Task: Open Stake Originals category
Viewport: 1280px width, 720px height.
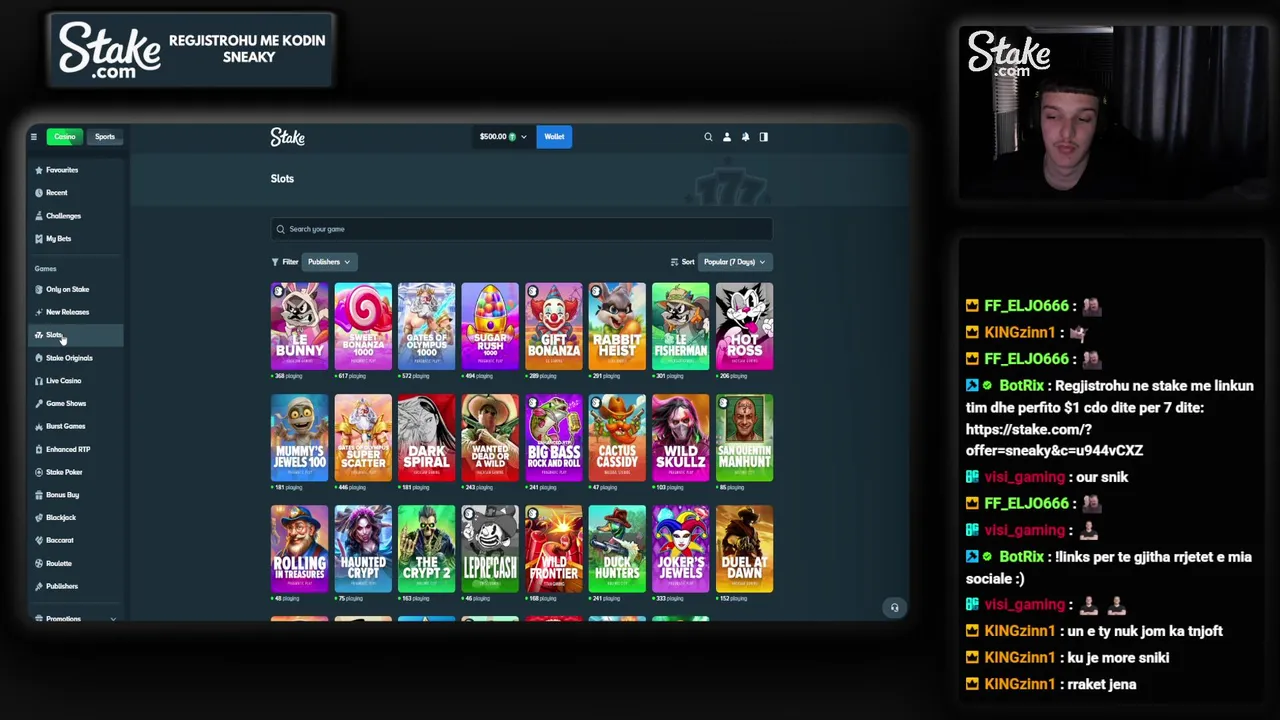Action: [x=76, y=358]
